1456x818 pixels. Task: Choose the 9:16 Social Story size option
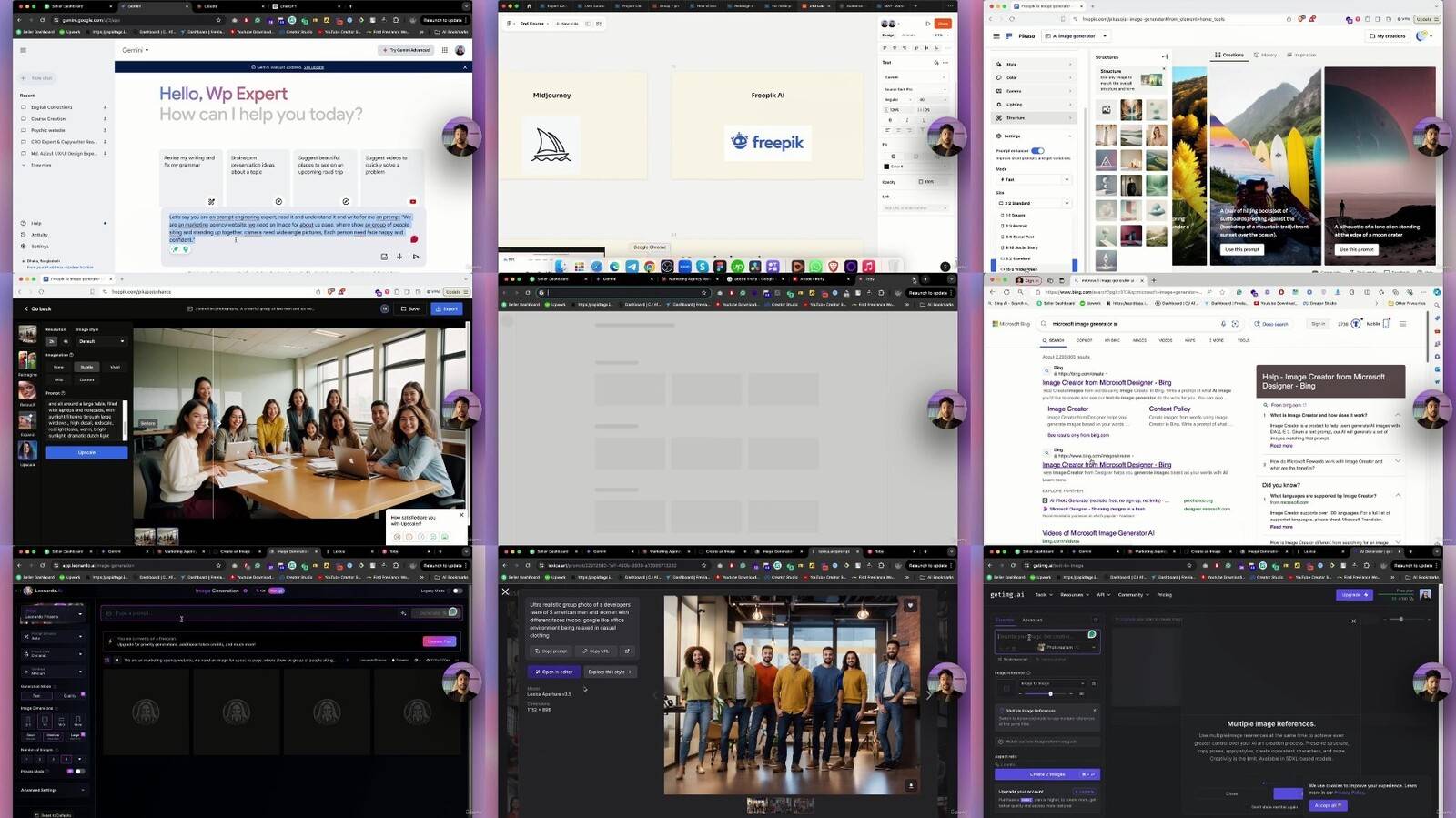pyautogui.click(x=1033, y=247)
